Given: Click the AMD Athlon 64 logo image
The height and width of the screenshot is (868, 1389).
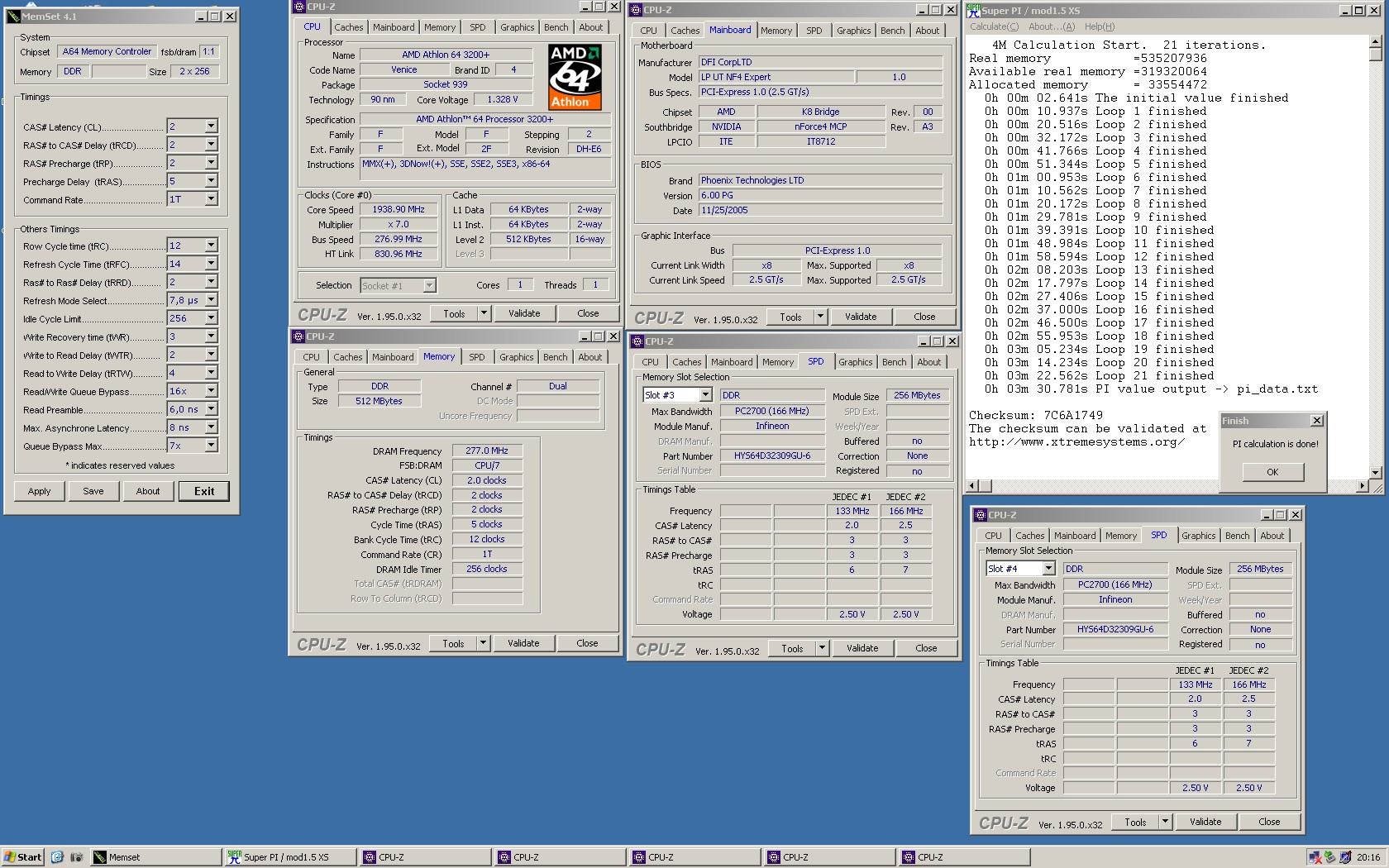Looking at the screenshot, I should [x=575, y=77].
